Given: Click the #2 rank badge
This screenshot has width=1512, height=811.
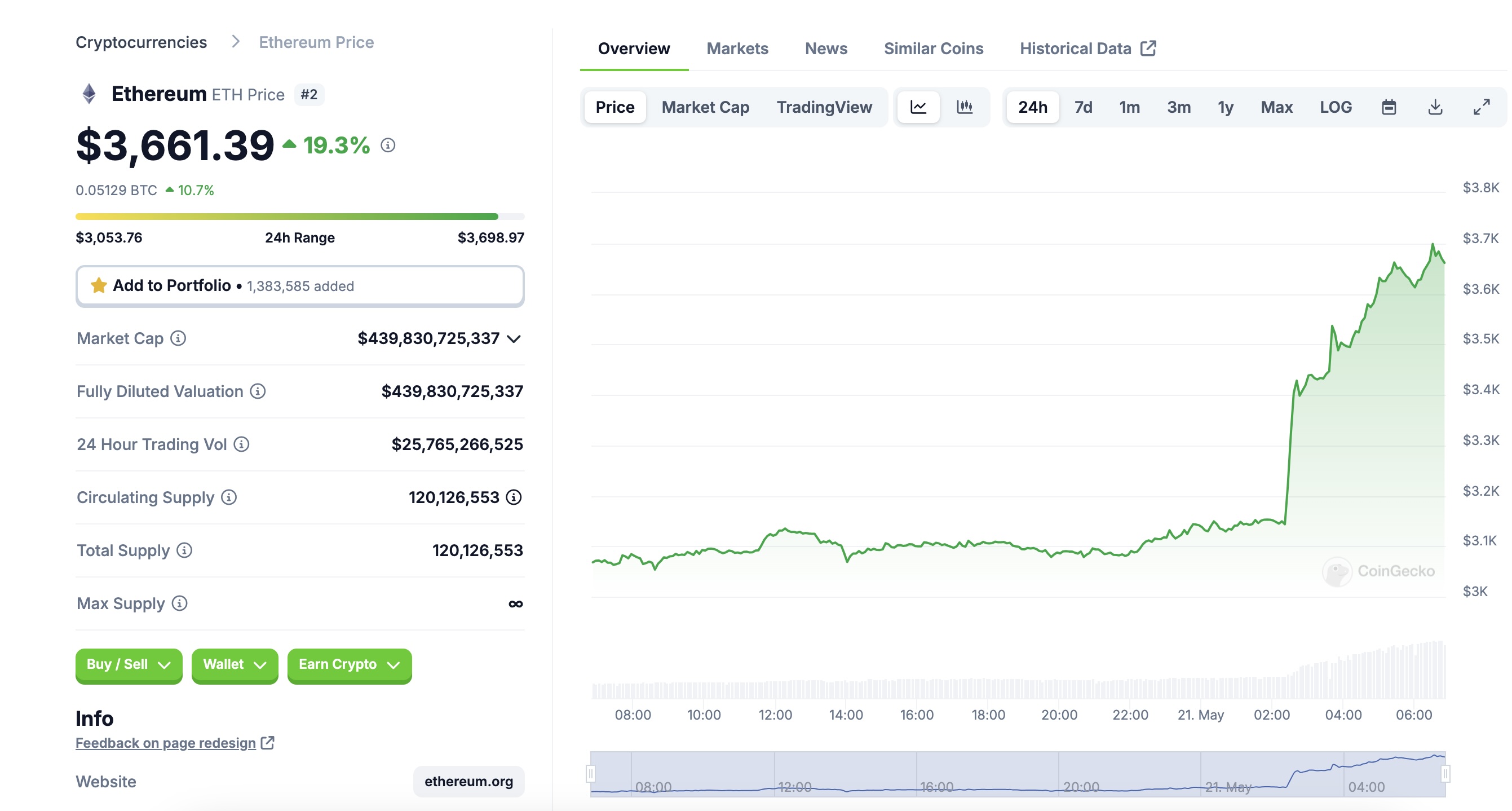Looking at the screenshot, I should [309, 95].
